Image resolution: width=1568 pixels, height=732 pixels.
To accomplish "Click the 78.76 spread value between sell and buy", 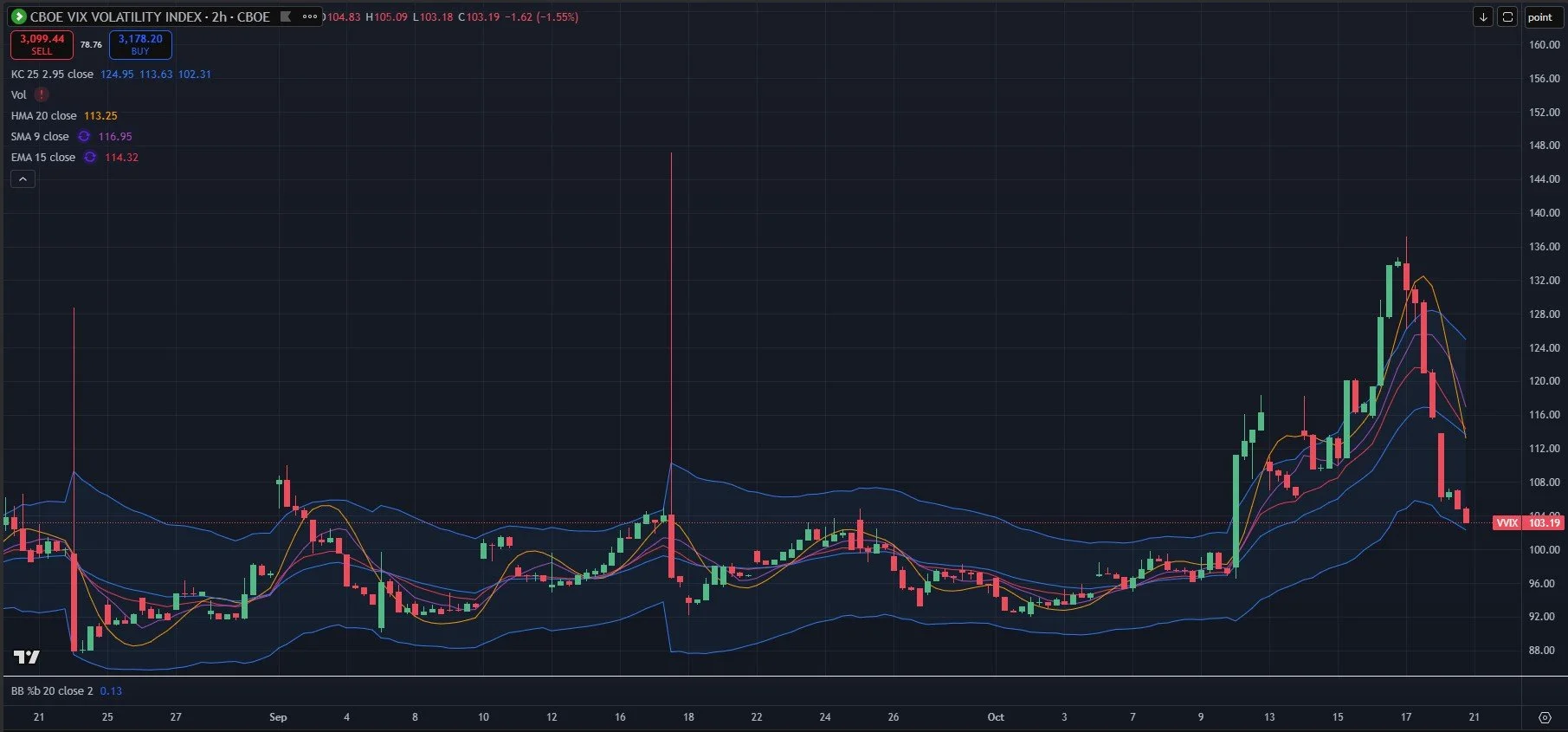I will pyautogui.click(x=91, y=44).
